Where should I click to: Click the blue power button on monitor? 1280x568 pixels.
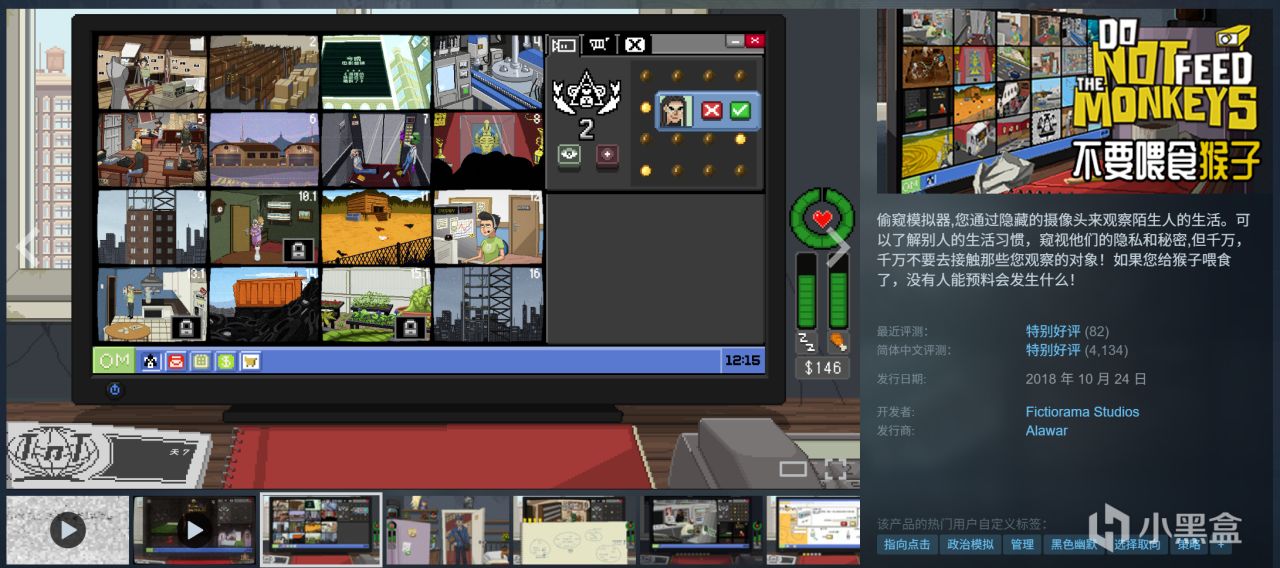114,390
